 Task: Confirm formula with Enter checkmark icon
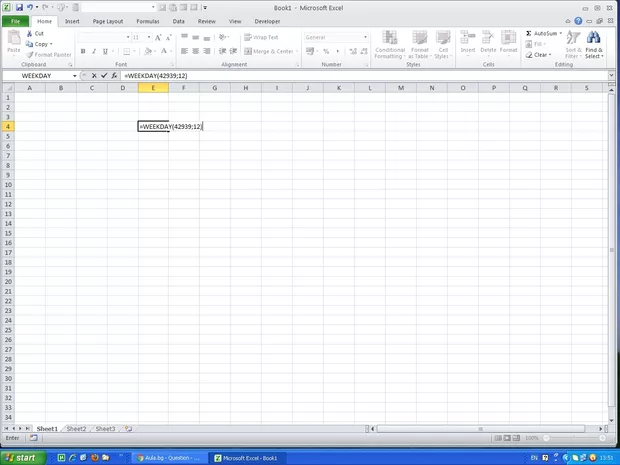[104, 76]
